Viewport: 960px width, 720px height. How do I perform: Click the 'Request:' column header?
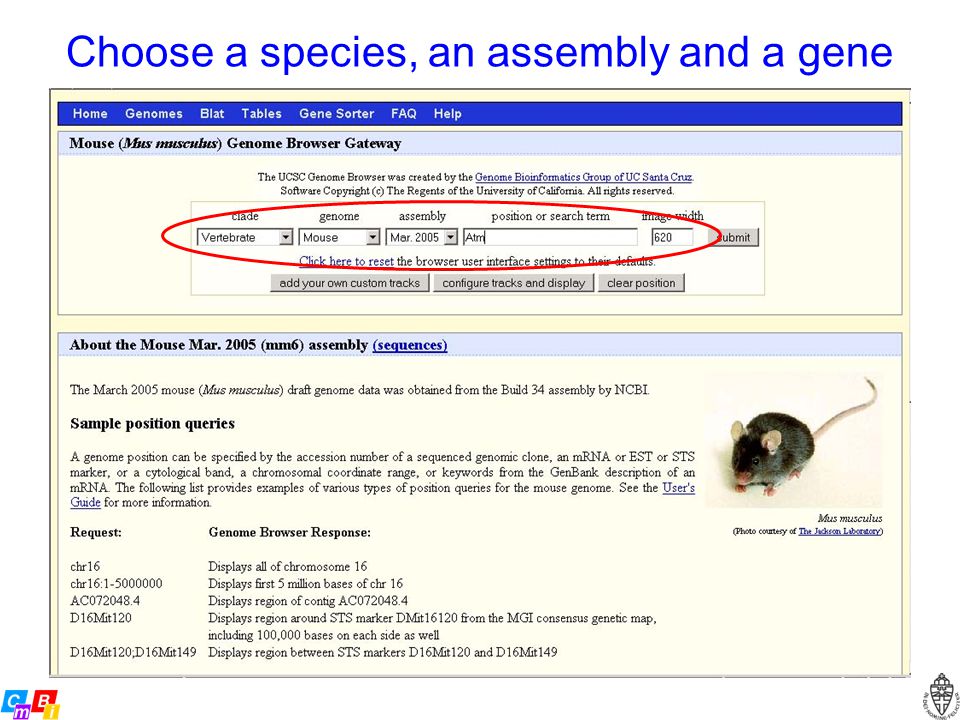point(96,533)
